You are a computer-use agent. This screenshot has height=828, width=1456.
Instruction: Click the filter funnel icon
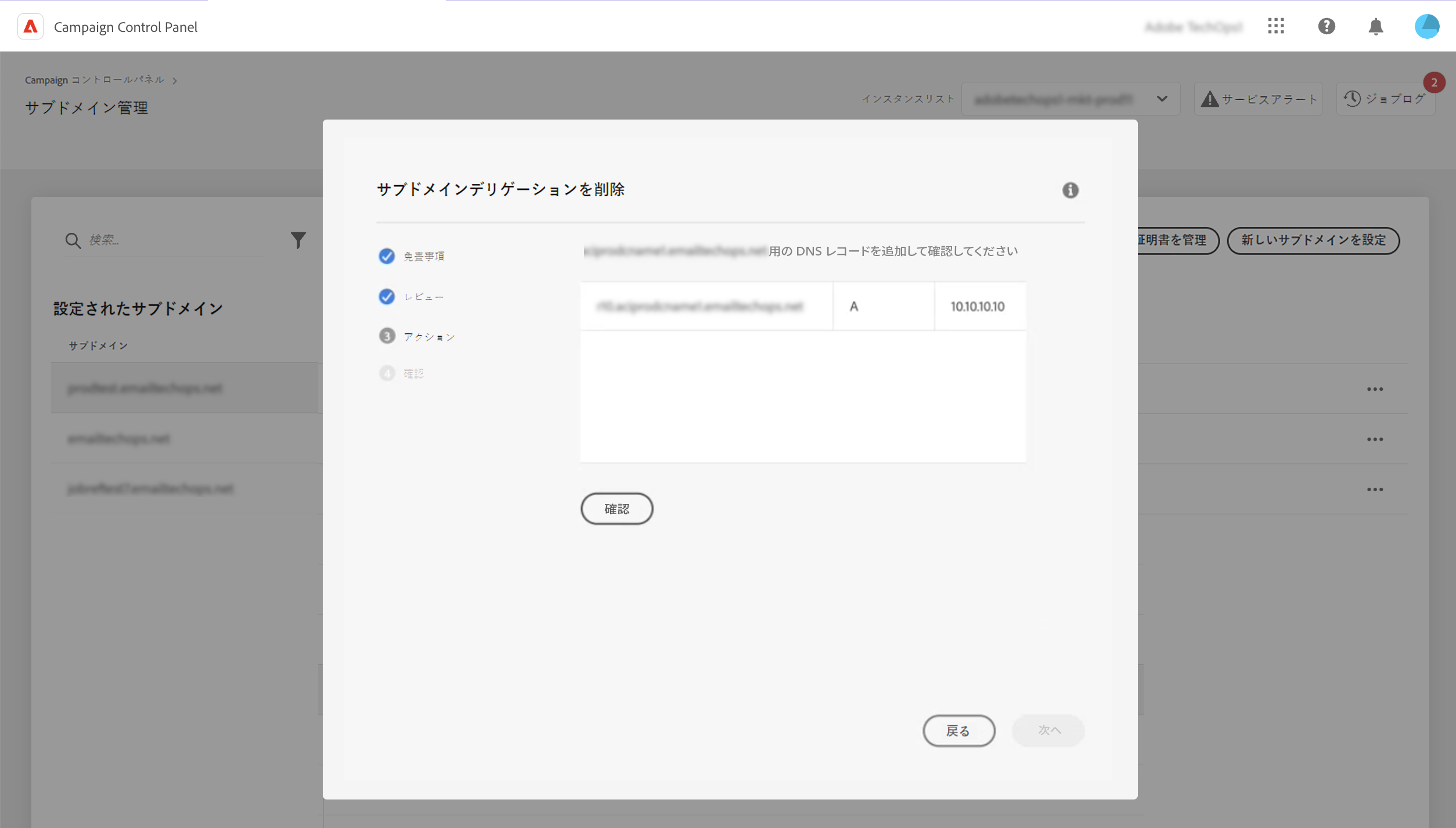[x=298, y=240]
